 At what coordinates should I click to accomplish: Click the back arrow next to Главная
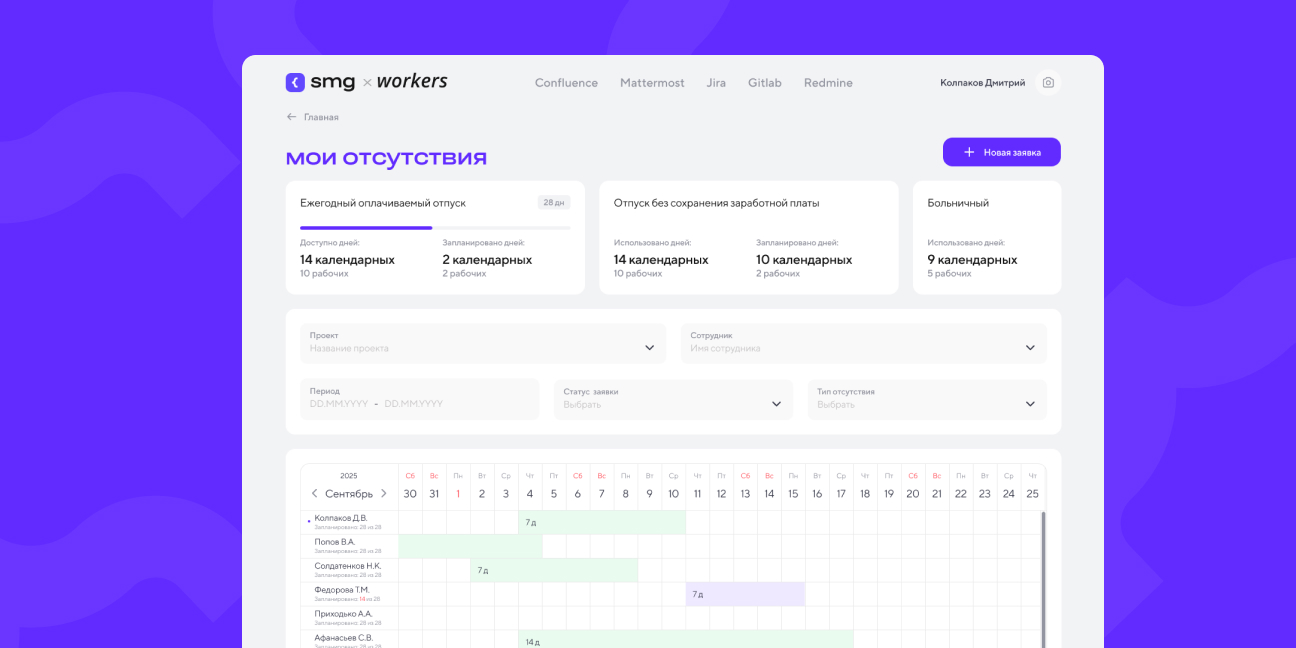coord(292,117)
